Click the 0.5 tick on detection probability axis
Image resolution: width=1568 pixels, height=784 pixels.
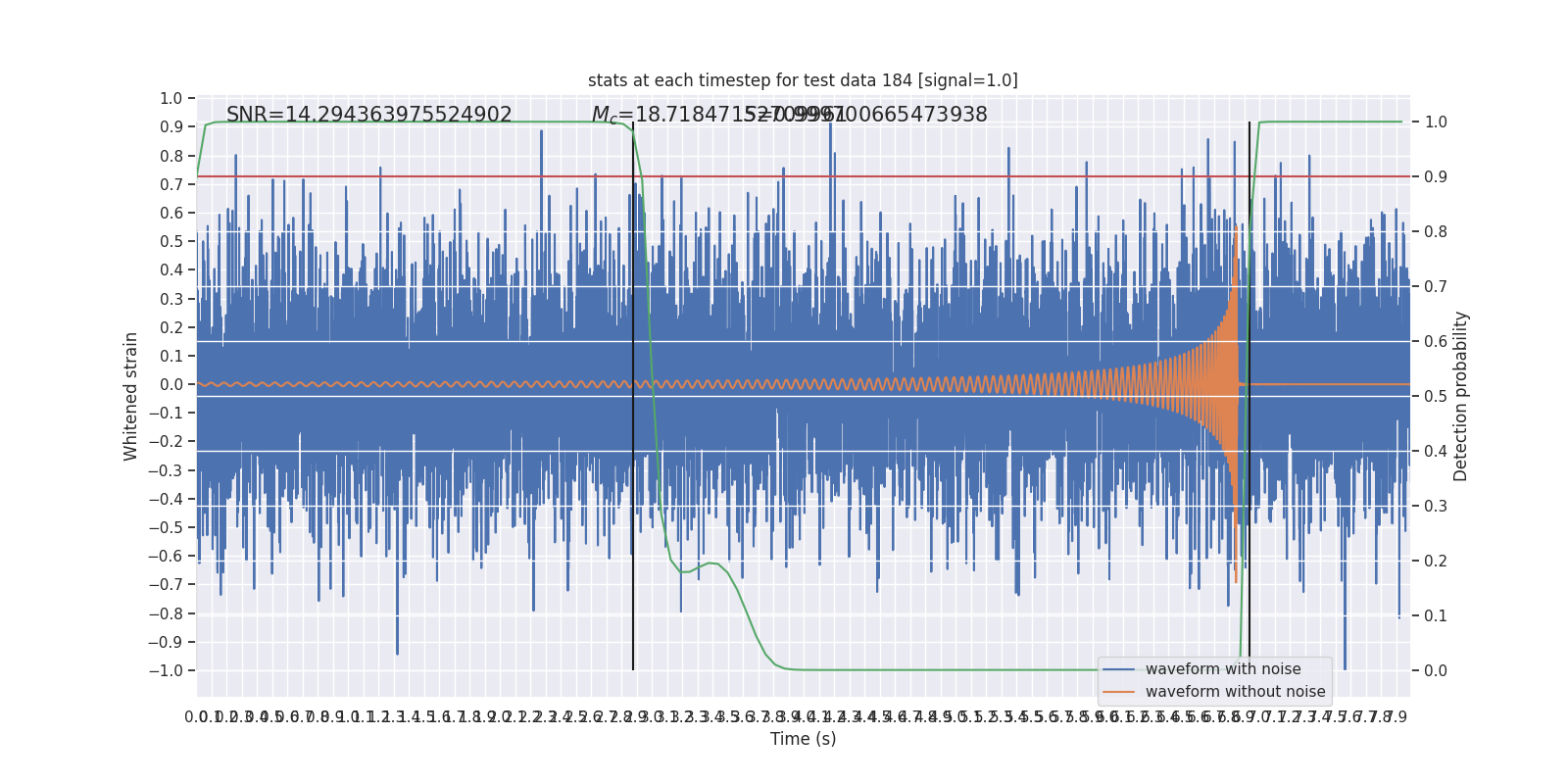(x=1436, y=396)
